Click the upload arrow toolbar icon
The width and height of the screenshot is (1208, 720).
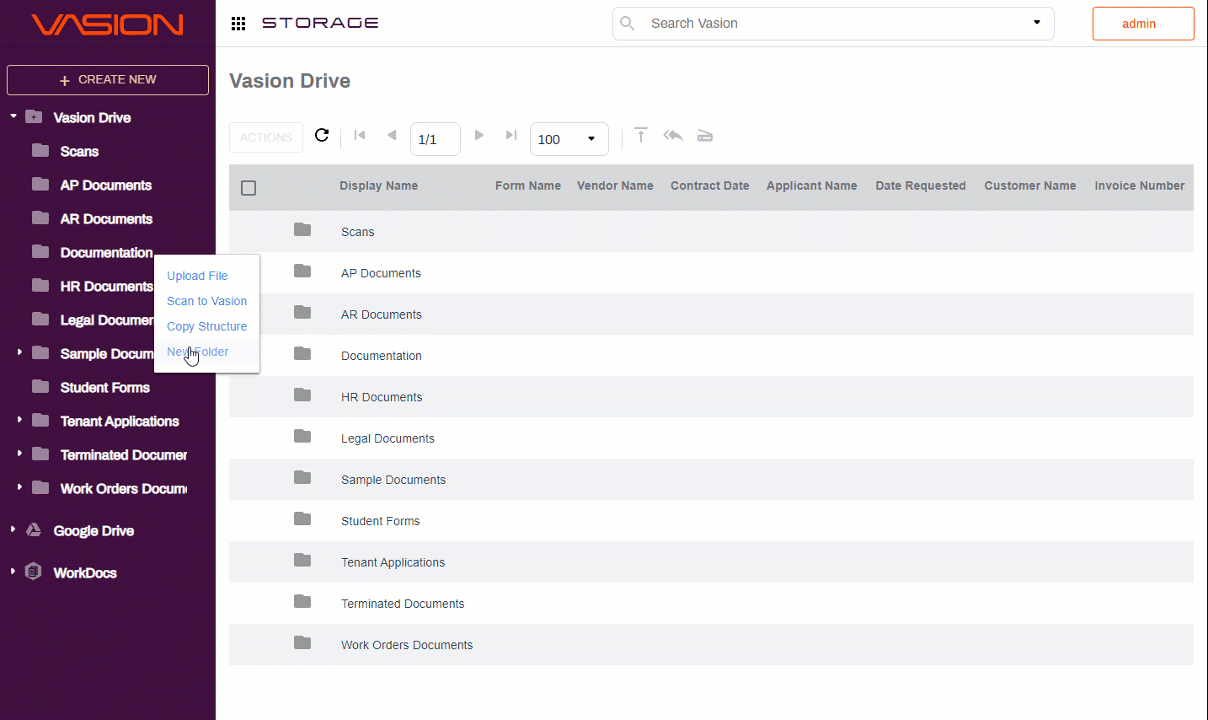pos(641,135)
